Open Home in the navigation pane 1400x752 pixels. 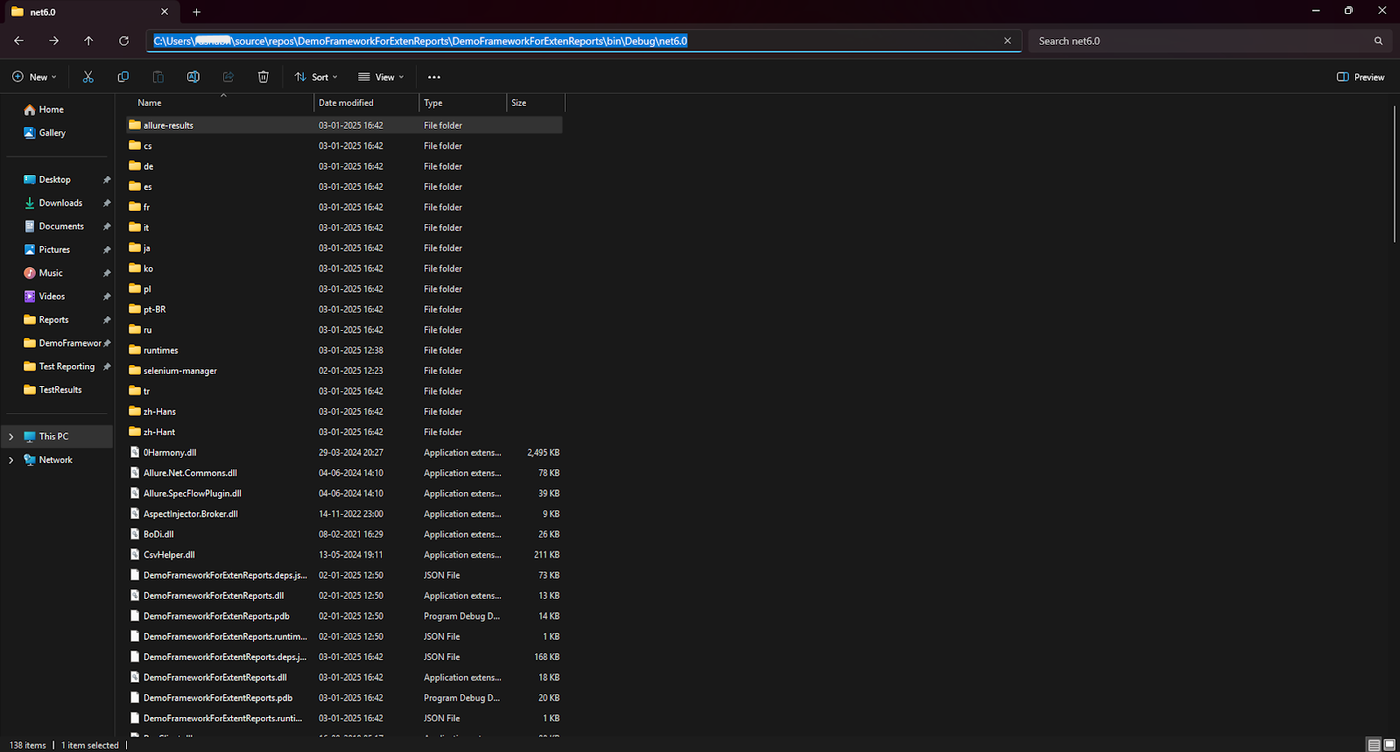(x=44, y=110)
